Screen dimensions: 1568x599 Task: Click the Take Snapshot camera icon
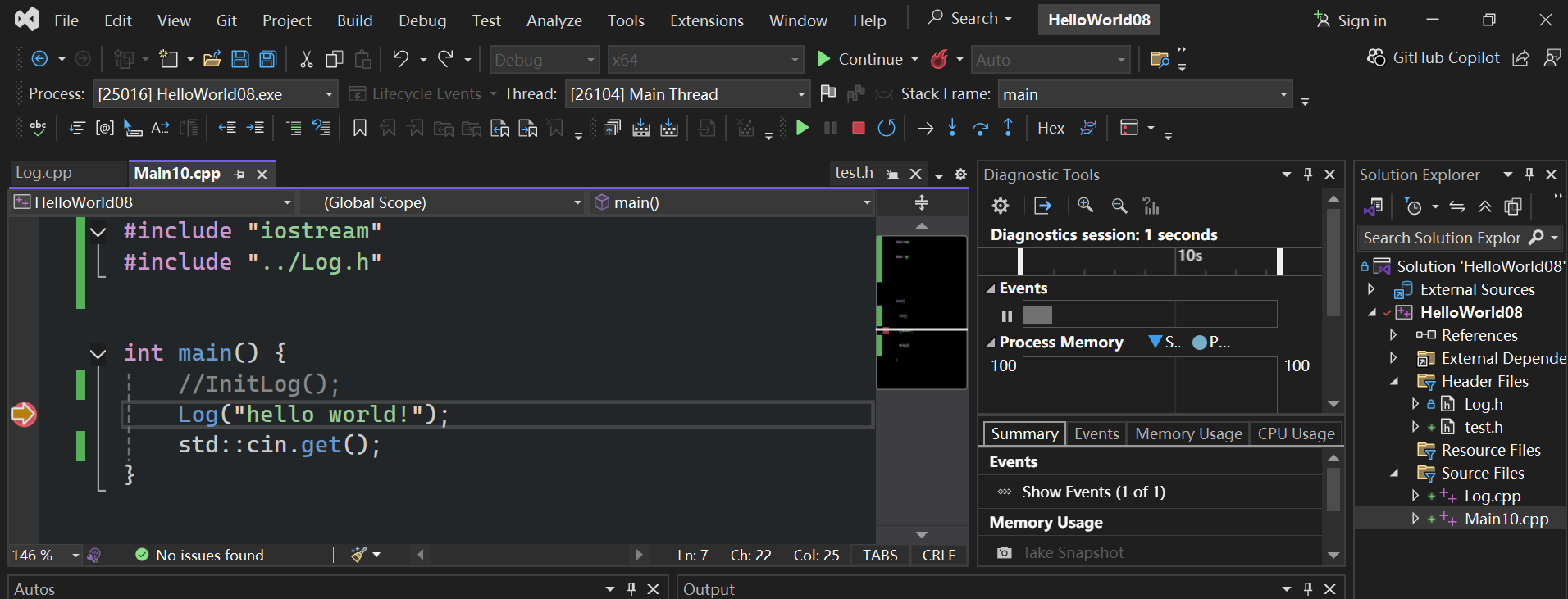[x=1004, y=553]
